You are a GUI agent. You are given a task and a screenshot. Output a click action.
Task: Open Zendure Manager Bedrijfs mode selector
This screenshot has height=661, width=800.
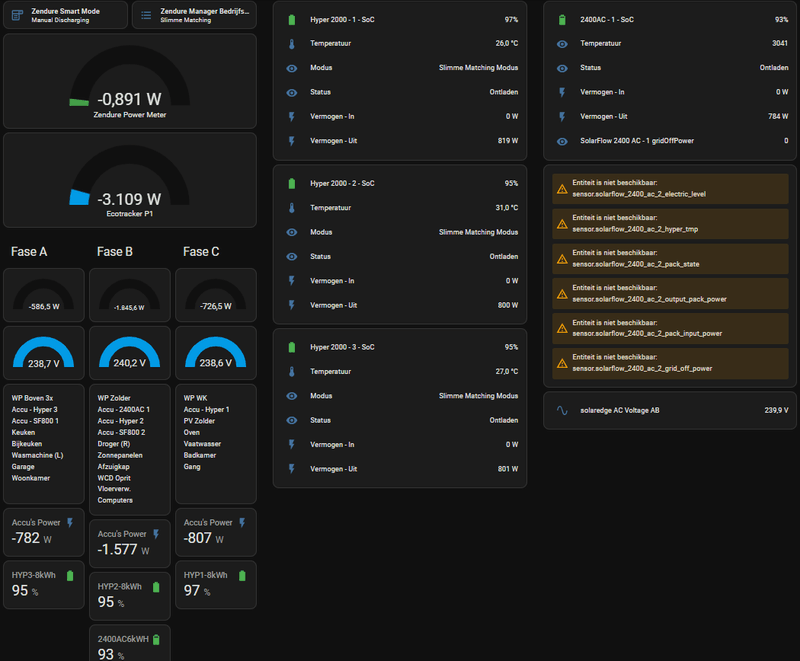coord(194,15)
